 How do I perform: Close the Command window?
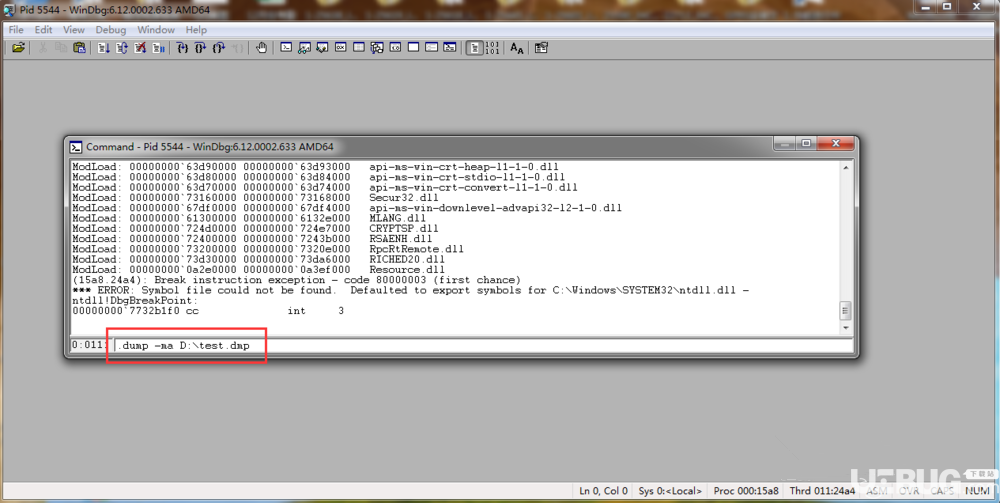pos(835,143)
